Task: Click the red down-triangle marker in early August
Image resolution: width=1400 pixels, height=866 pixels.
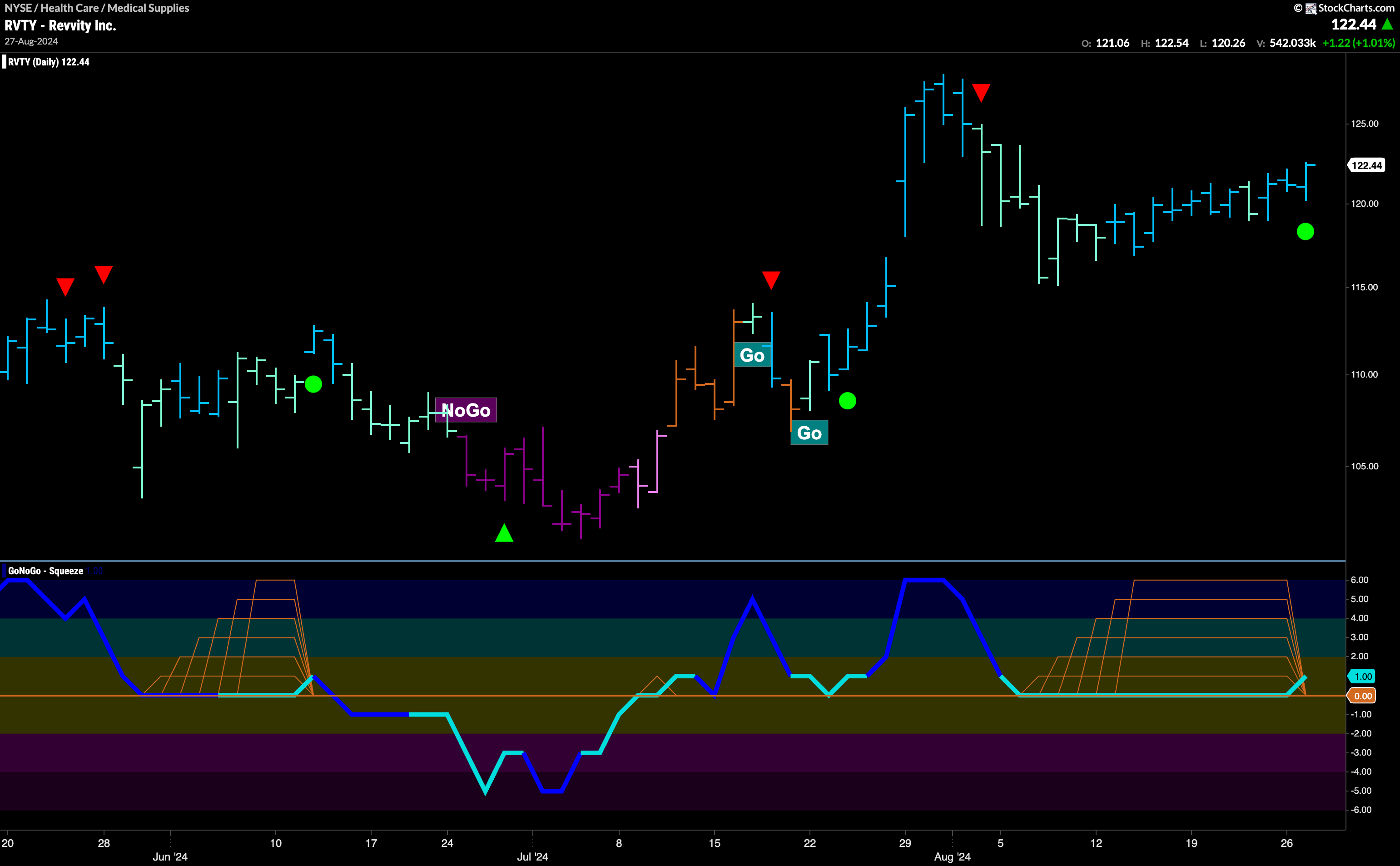Action: coord(981,93)
